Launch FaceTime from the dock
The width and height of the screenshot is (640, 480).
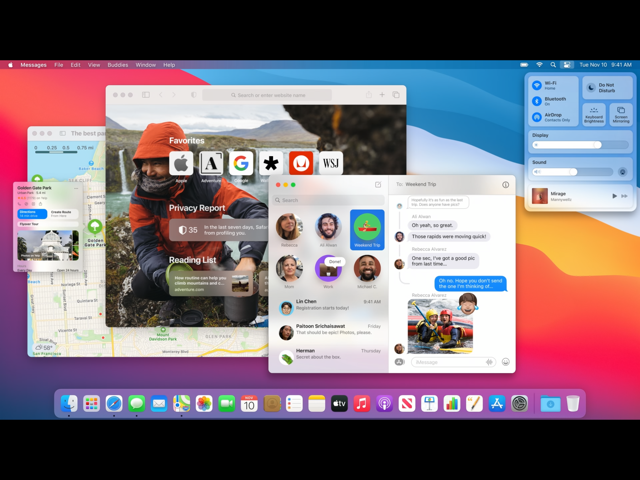(x=227, y=404)
